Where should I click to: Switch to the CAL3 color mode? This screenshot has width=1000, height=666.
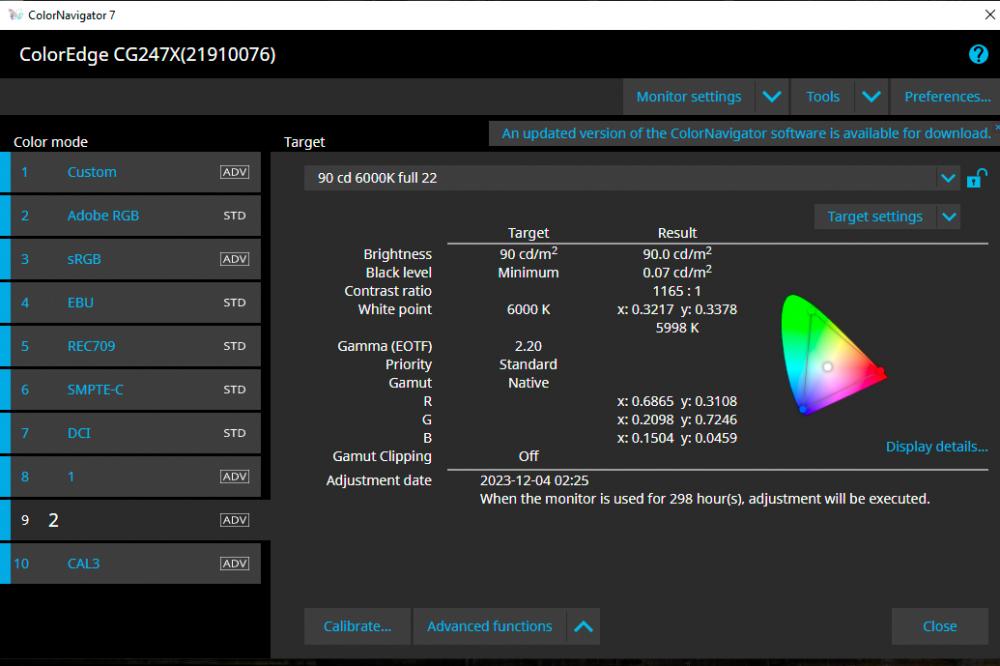131,563
